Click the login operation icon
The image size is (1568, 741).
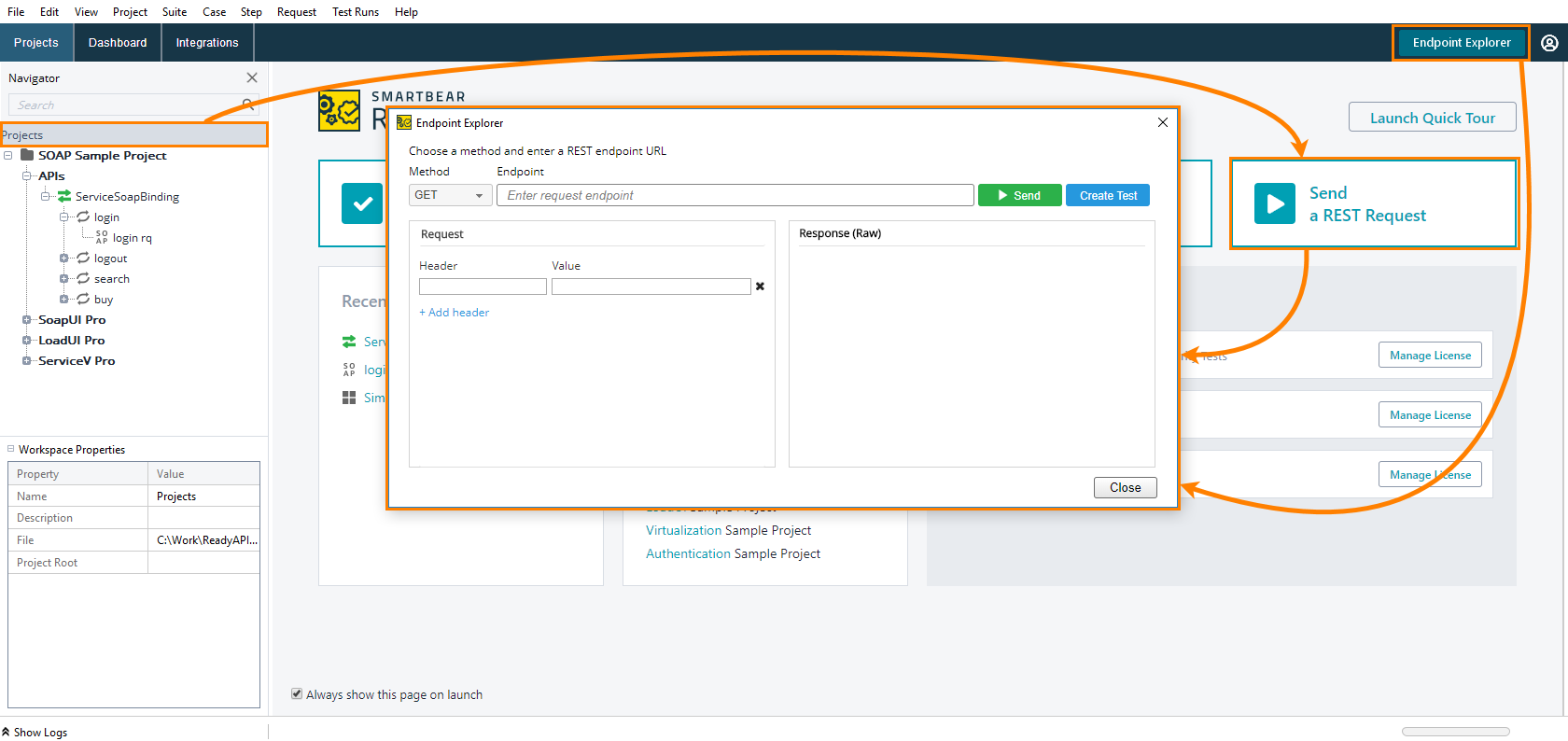point(83,217)
